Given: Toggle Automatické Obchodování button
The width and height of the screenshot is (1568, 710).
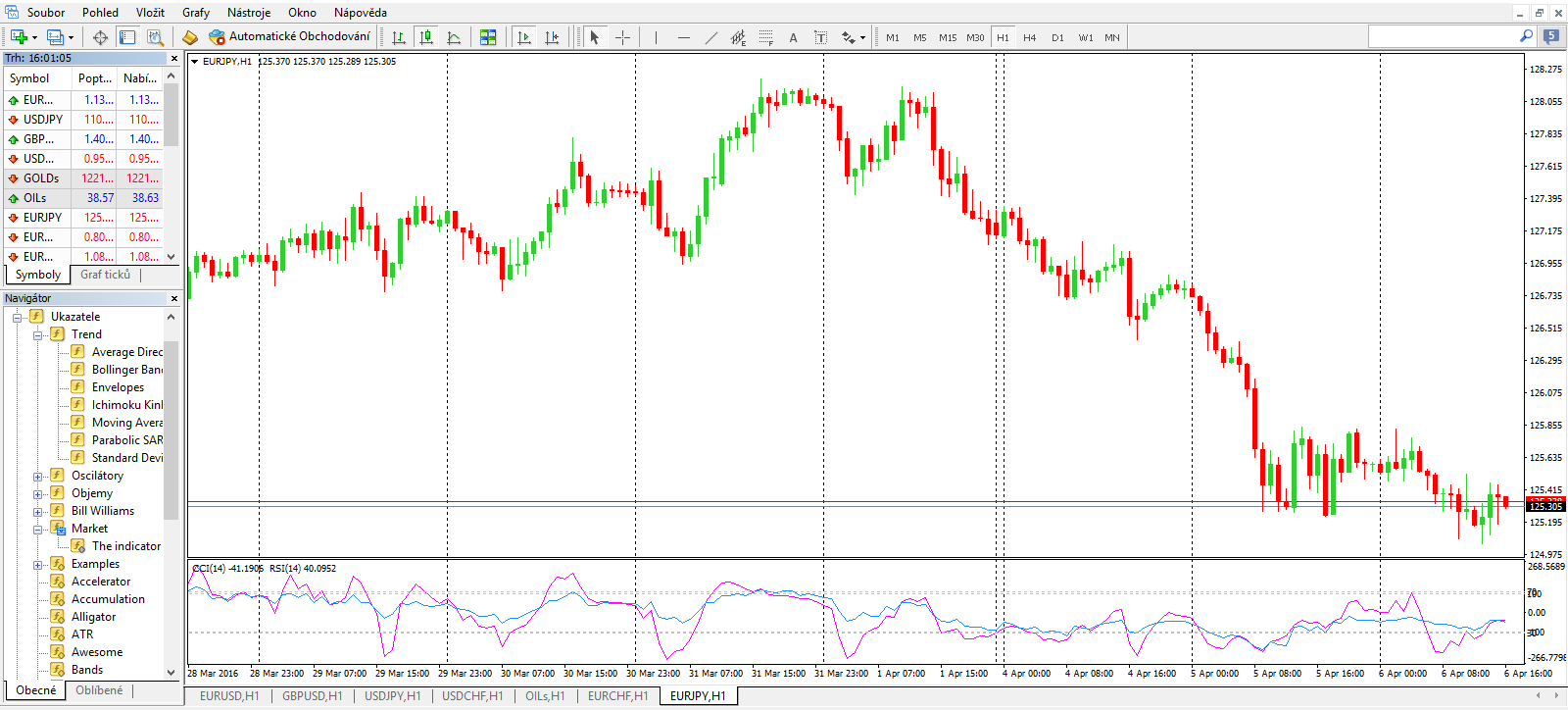Looking at the screenshot, I should tap(290, 37).
